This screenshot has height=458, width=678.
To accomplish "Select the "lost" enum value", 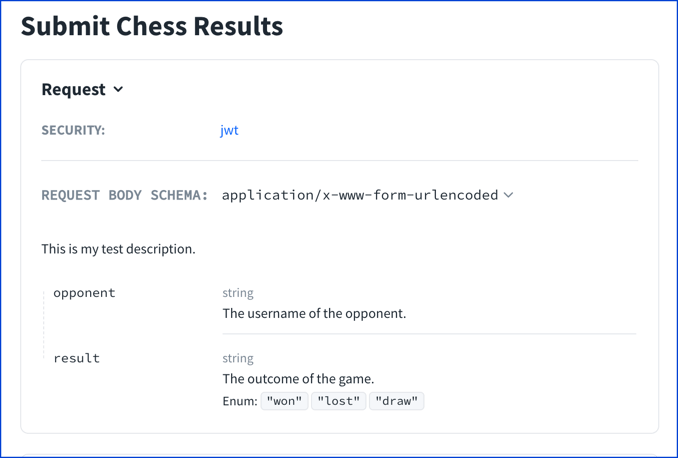I will coord(339,401).
